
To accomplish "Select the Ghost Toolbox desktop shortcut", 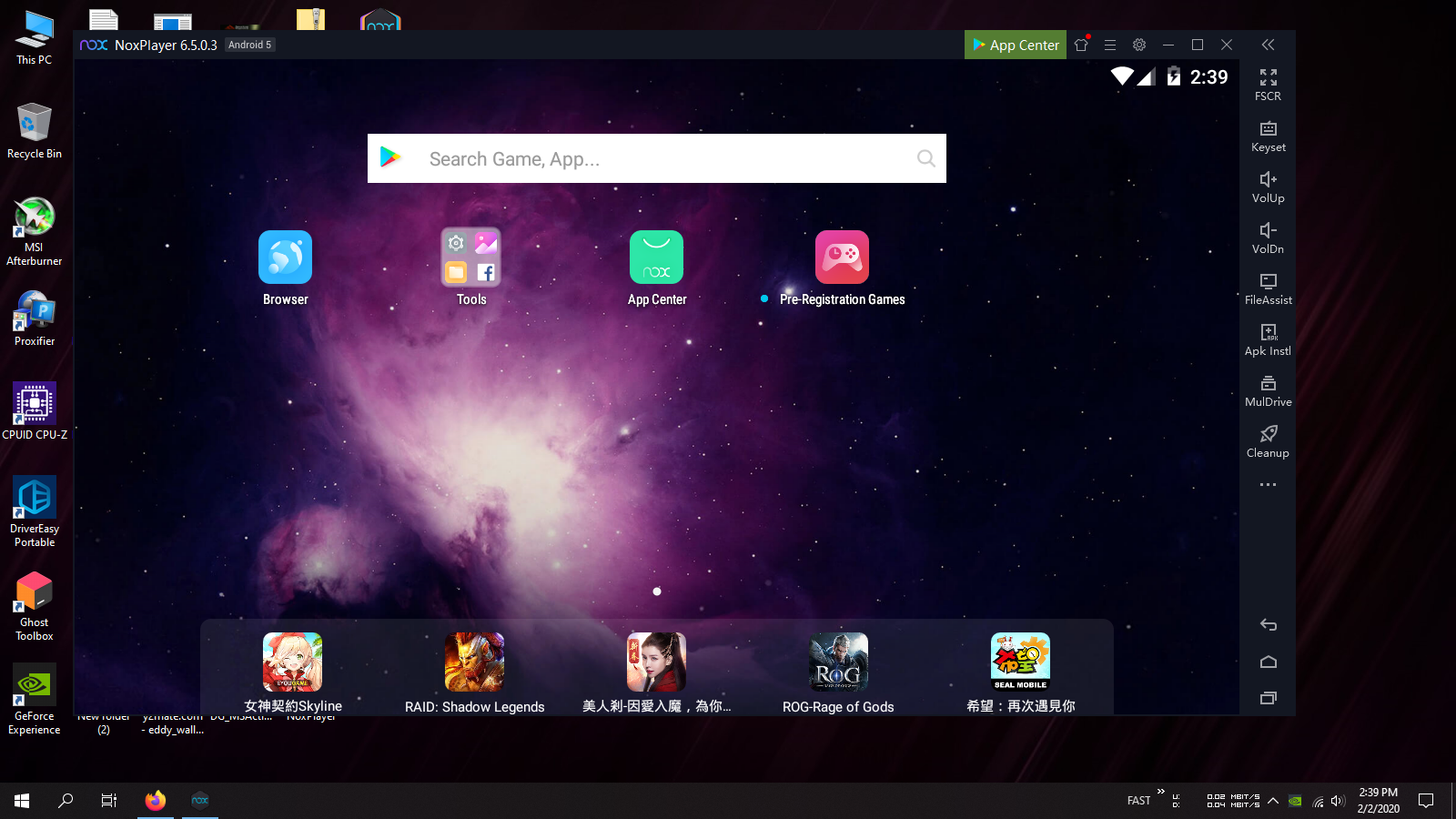I will pos(35,606).
